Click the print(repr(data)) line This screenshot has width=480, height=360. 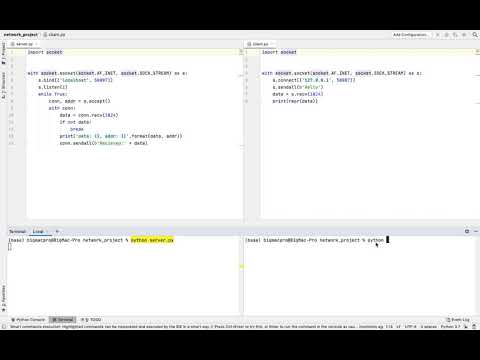point(295,101)
